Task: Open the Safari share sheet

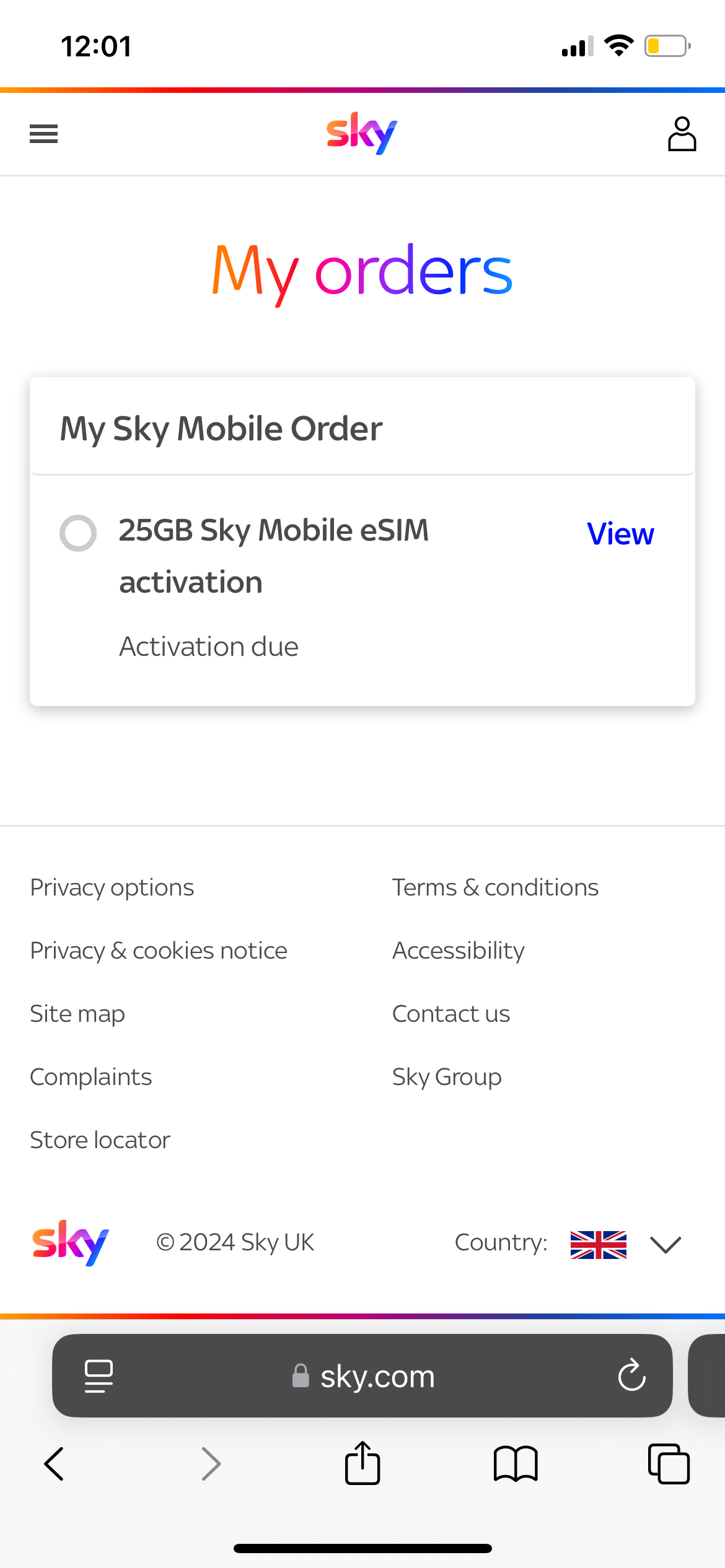Action: point(362,1463)
